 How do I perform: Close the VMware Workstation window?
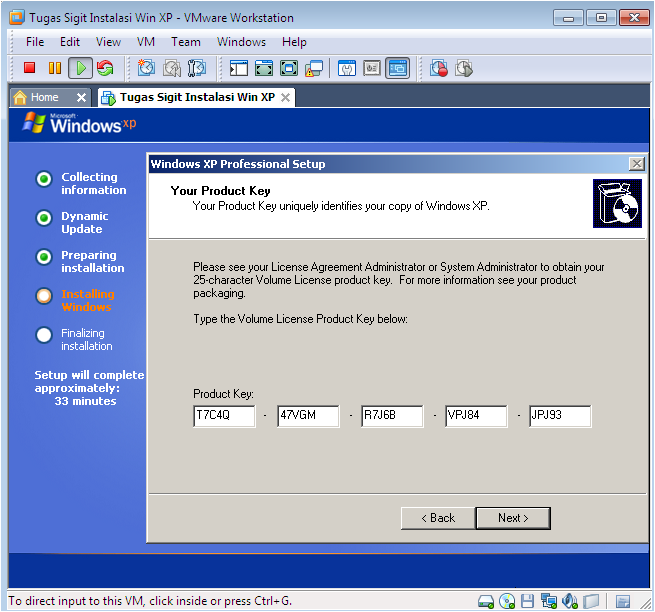click(x=634, y=18)
